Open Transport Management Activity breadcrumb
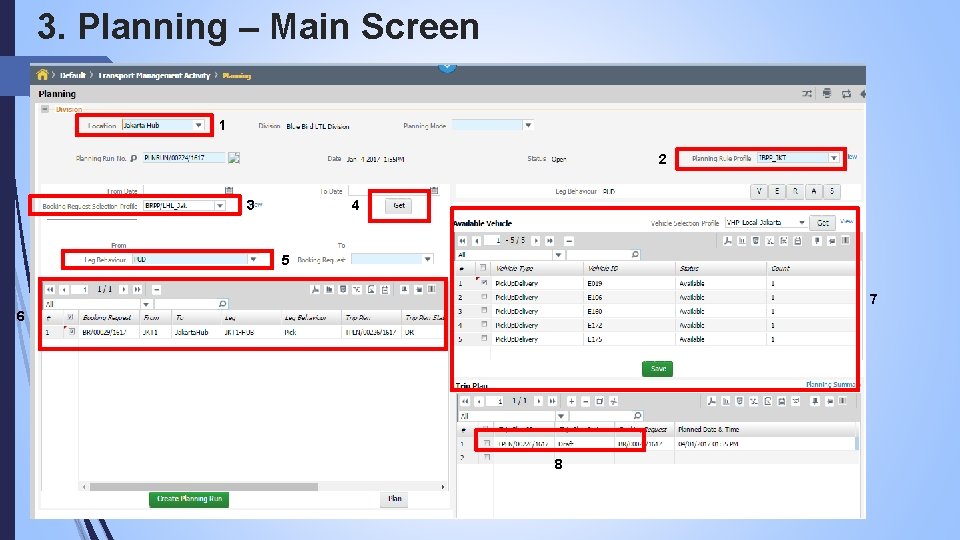 (x=154, y=75)
